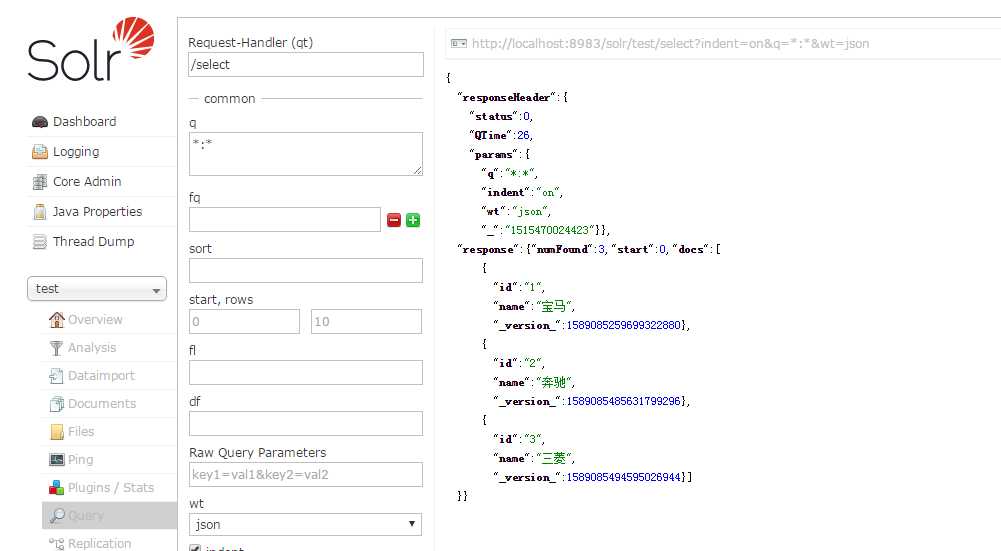Viewport: 1001px width, 551px height.
Task: Click the version value 1589085259699322880
Action: point(624,326)
